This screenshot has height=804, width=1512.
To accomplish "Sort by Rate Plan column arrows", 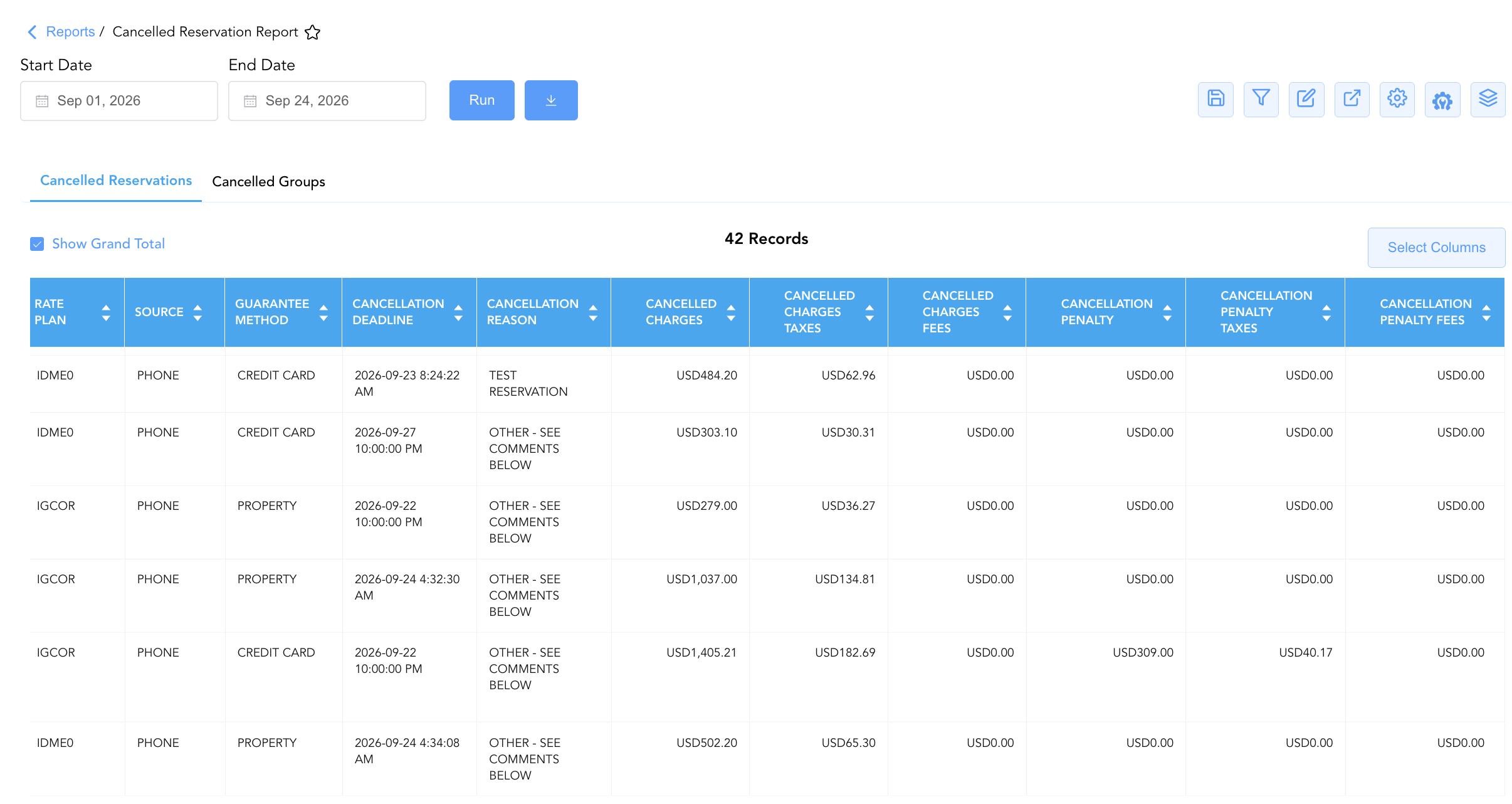I will (106, 312).
